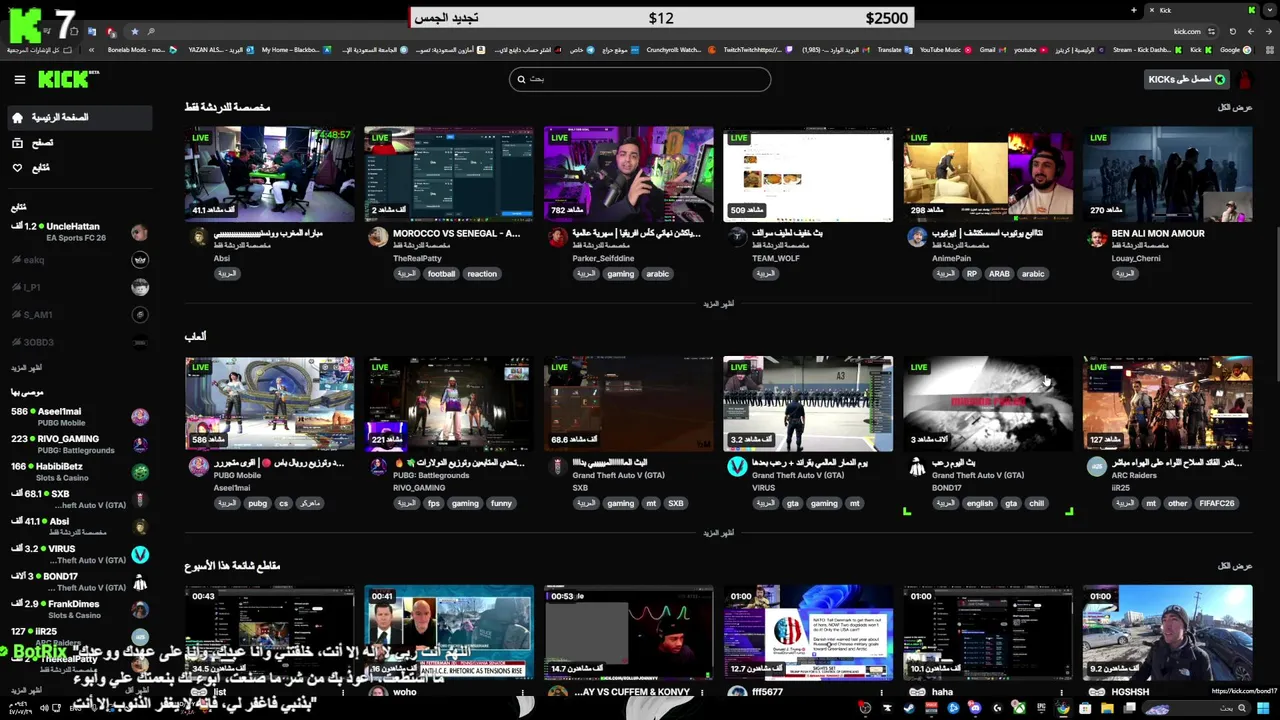This screenshot has width=1280, height=720.
Task: Open S_AM1 avatar in sidebar
Action: coord(140,314)
